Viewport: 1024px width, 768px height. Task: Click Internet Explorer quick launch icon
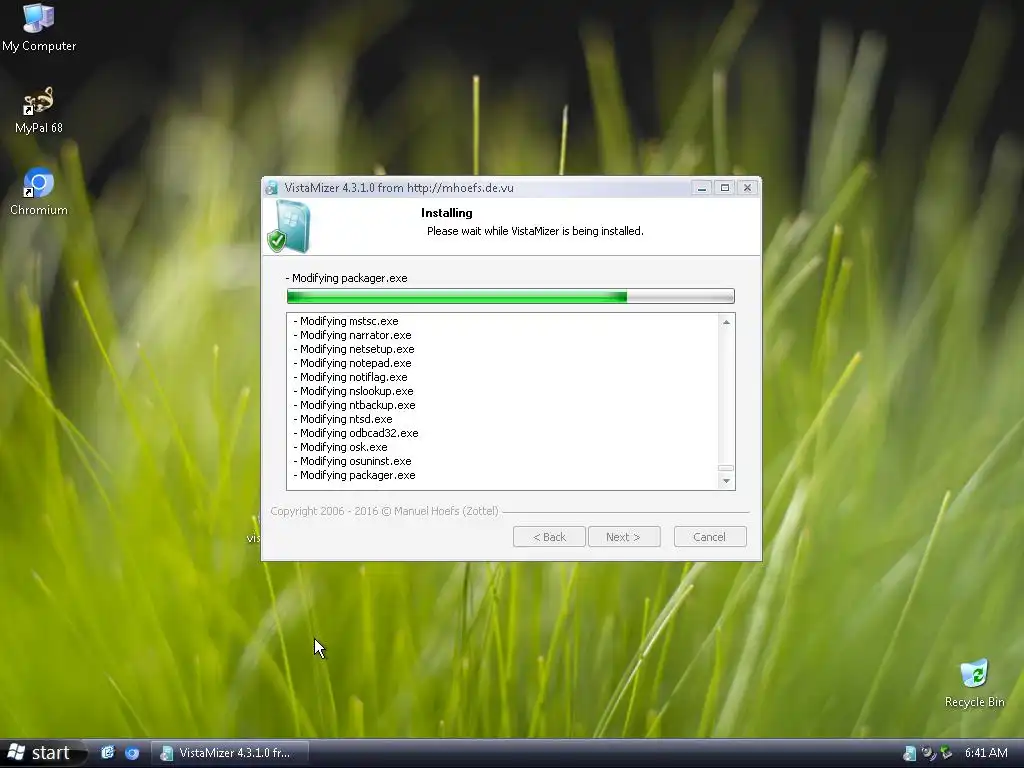tap(108, 753)
